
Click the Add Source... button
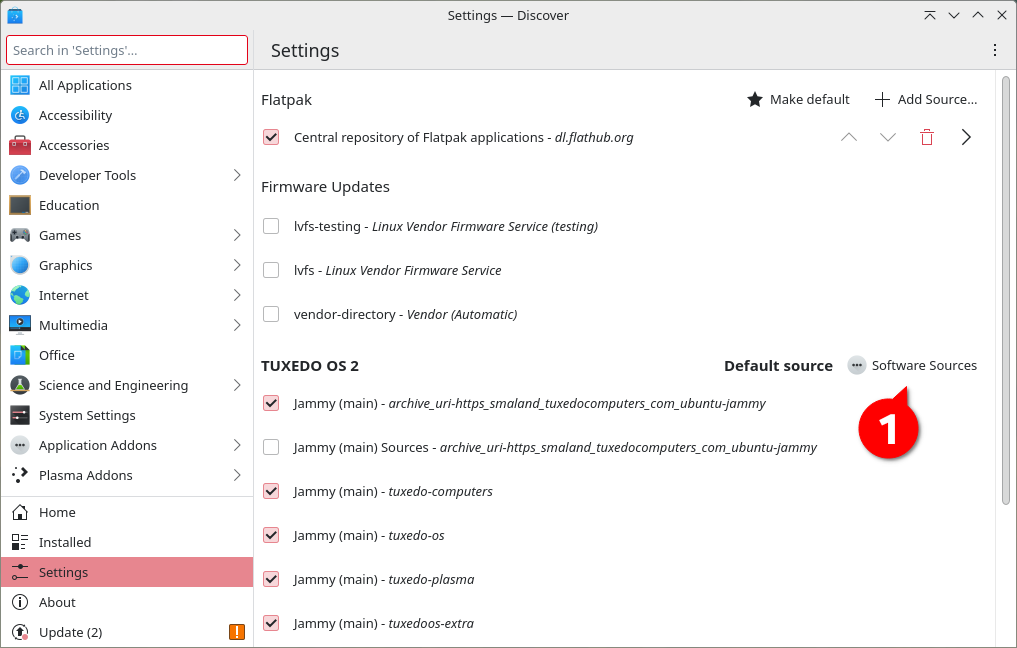click(x=926, y=99)
